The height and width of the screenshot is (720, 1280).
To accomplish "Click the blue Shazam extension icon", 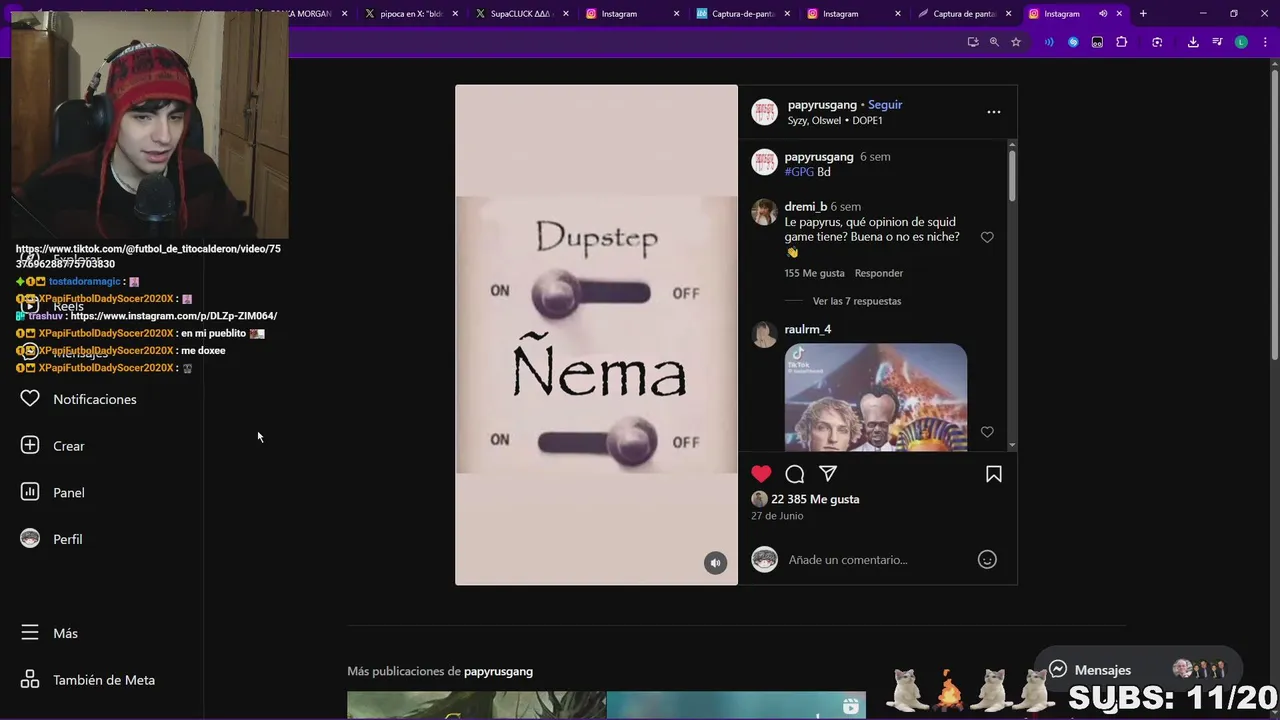I will pos(1073,42).
